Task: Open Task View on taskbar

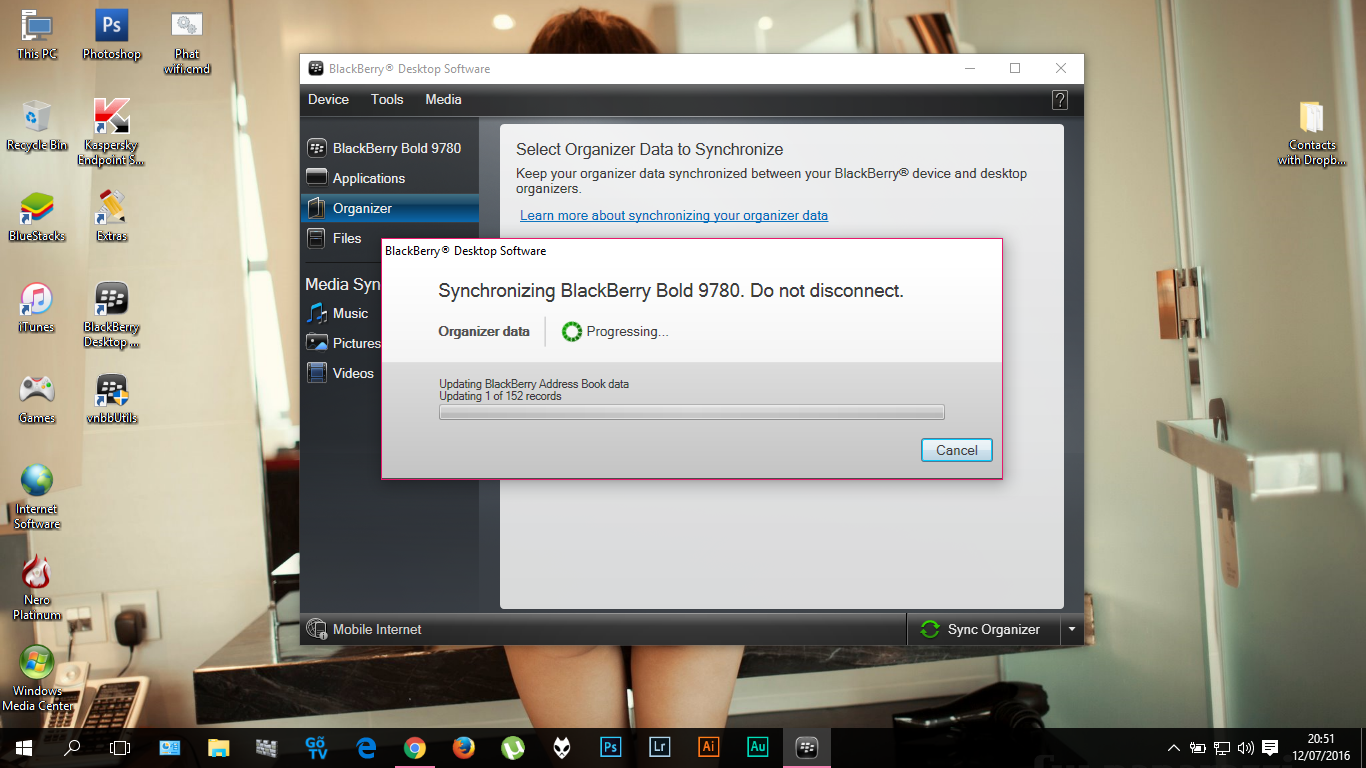Action: tap(120, 747)
